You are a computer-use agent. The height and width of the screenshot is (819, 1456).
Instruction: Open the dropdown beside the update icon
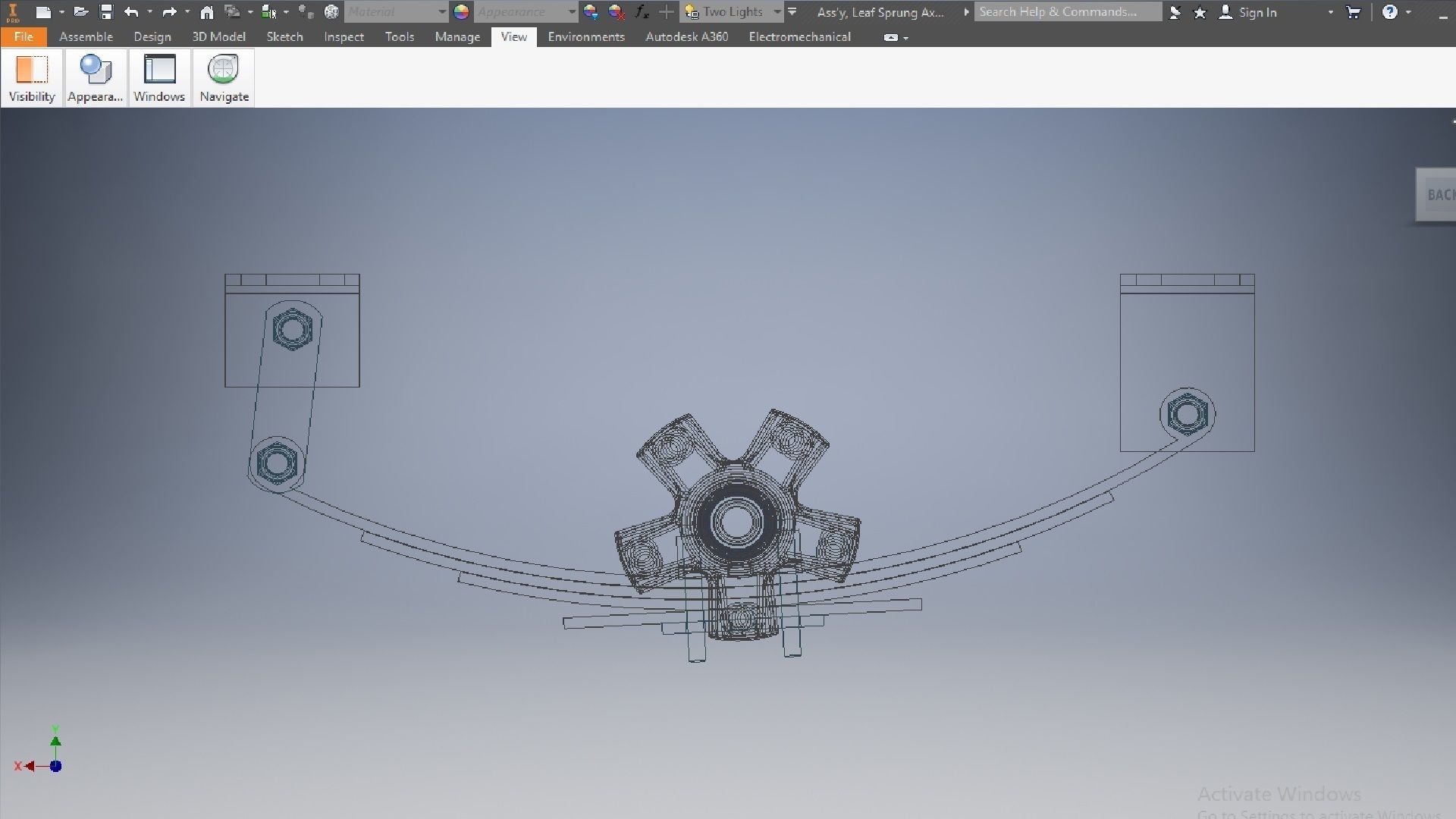point(250,12)
